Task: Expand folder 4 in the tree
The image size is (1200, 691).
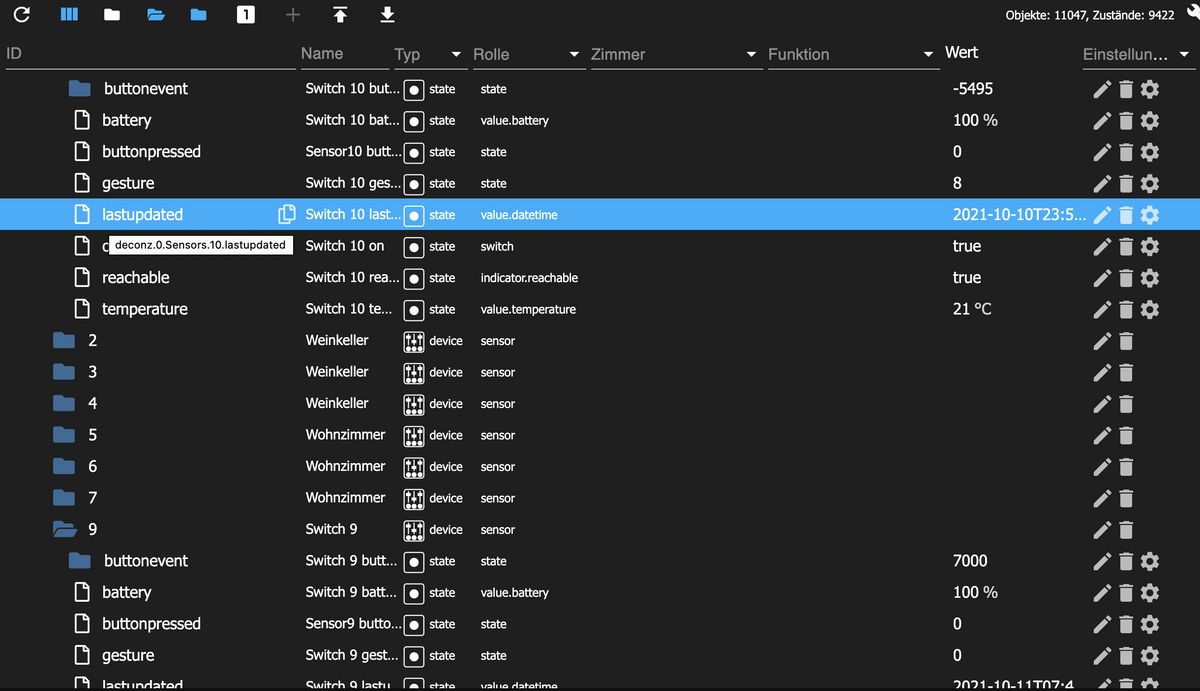Action: pos(64,404)
